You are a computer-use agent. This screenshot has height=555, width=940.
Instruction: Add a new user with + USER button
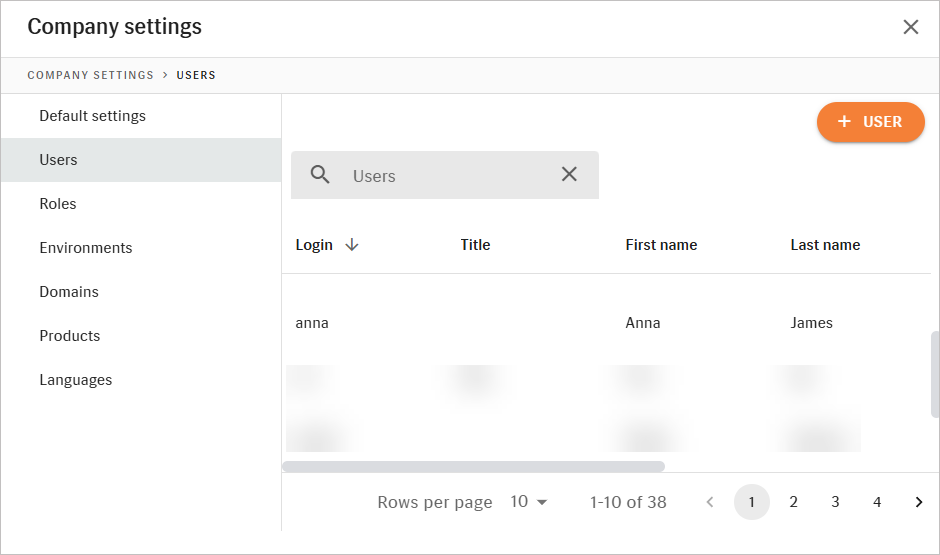(x=870, y=122)
